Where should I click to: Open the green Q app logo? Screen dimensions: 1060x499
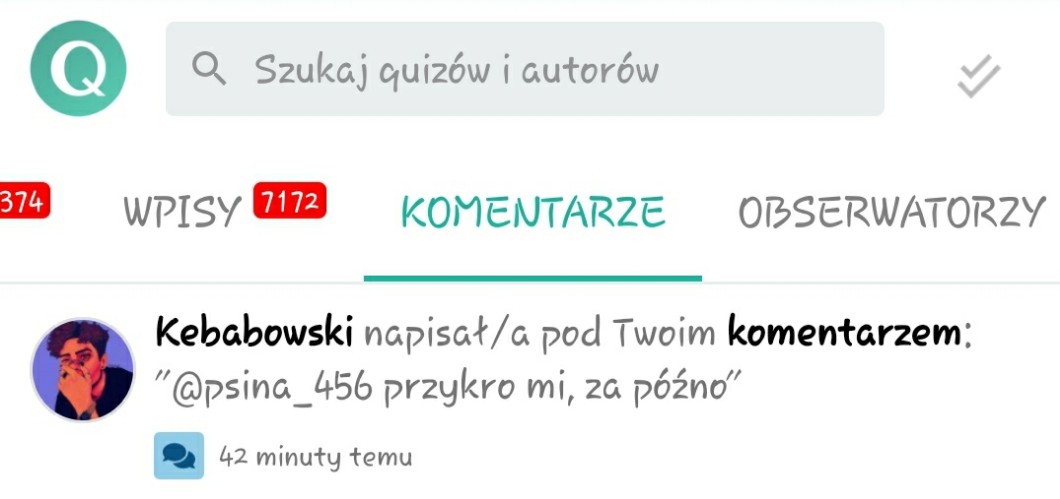pos(78,68)
